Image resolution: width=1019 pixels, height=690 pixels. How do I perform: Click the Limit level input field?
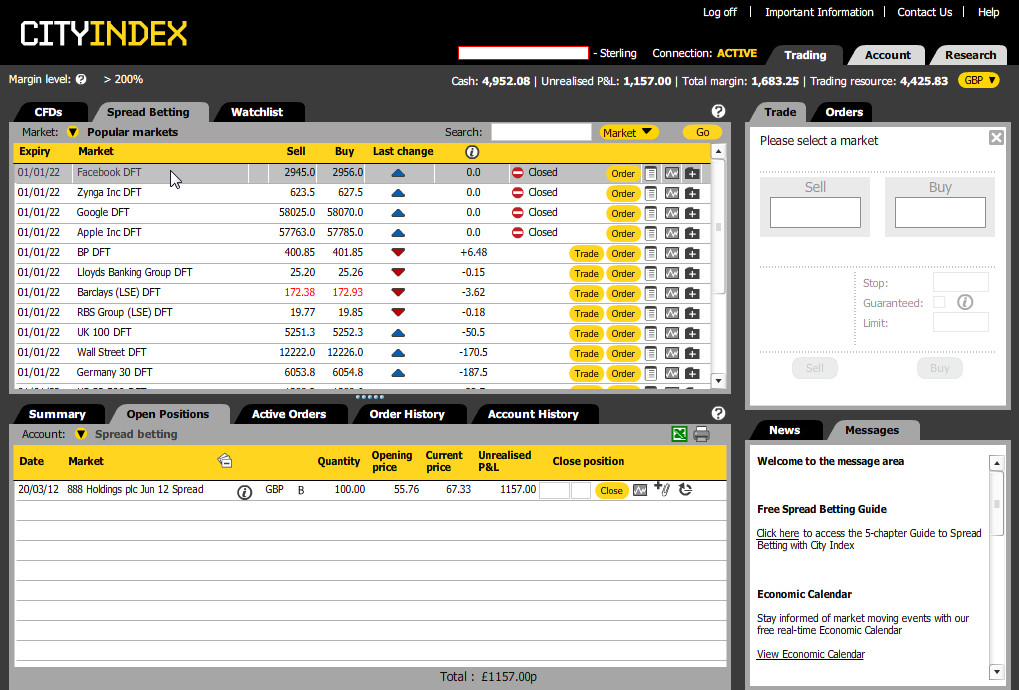click(x=961, y=322)
